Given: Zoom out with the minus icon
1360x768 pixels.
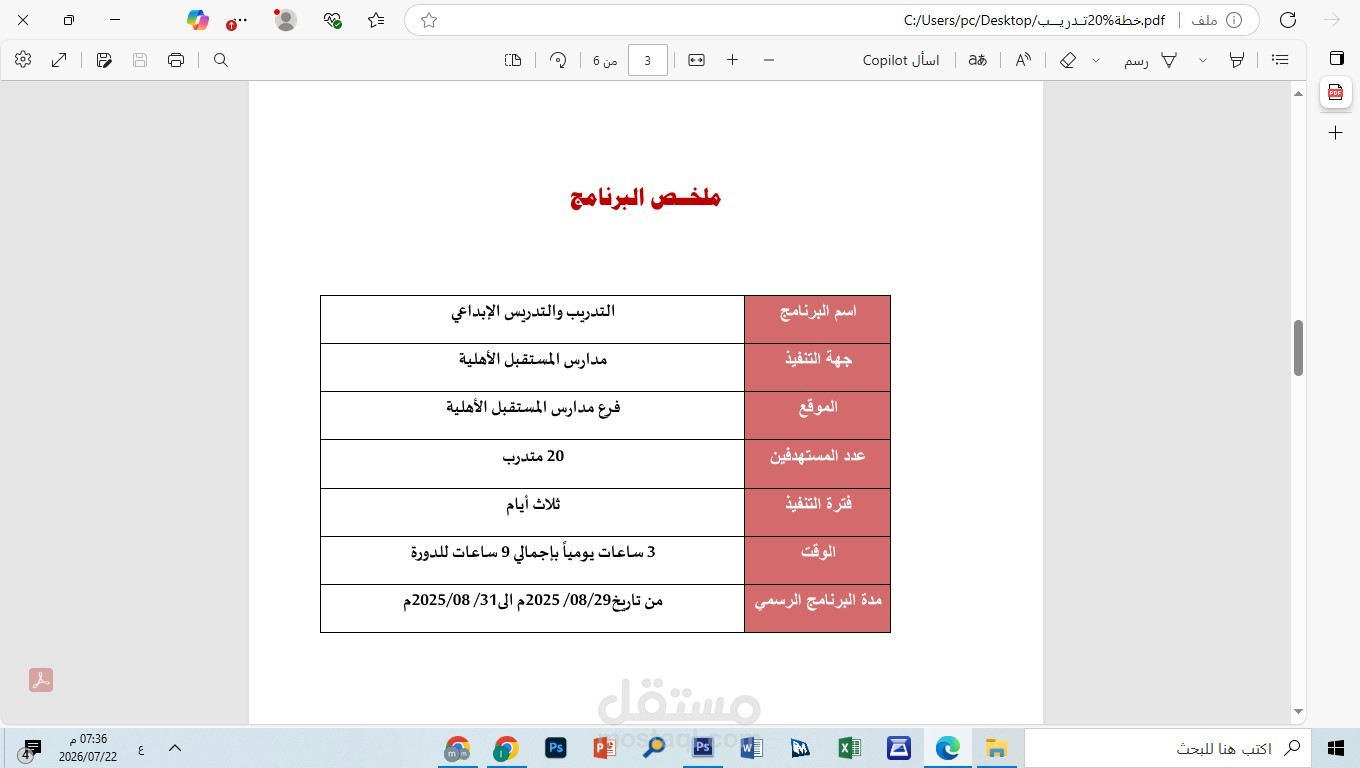Looking at the screenshot, I should pyautogui.click(x=768, y=60).
